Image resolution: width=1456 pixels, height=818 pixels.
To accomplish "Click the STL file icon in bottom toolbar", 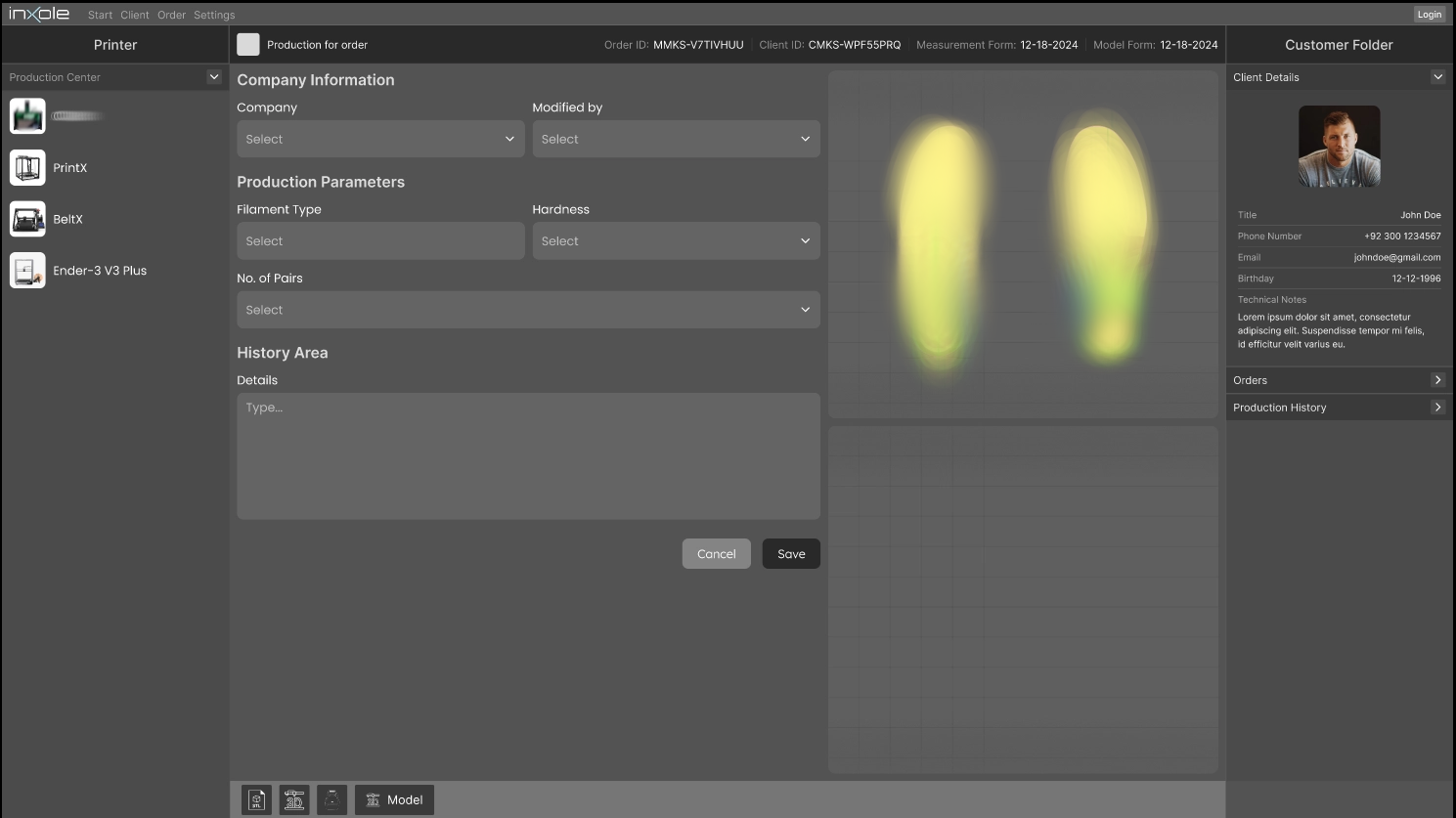I will [x=256, y=799].
